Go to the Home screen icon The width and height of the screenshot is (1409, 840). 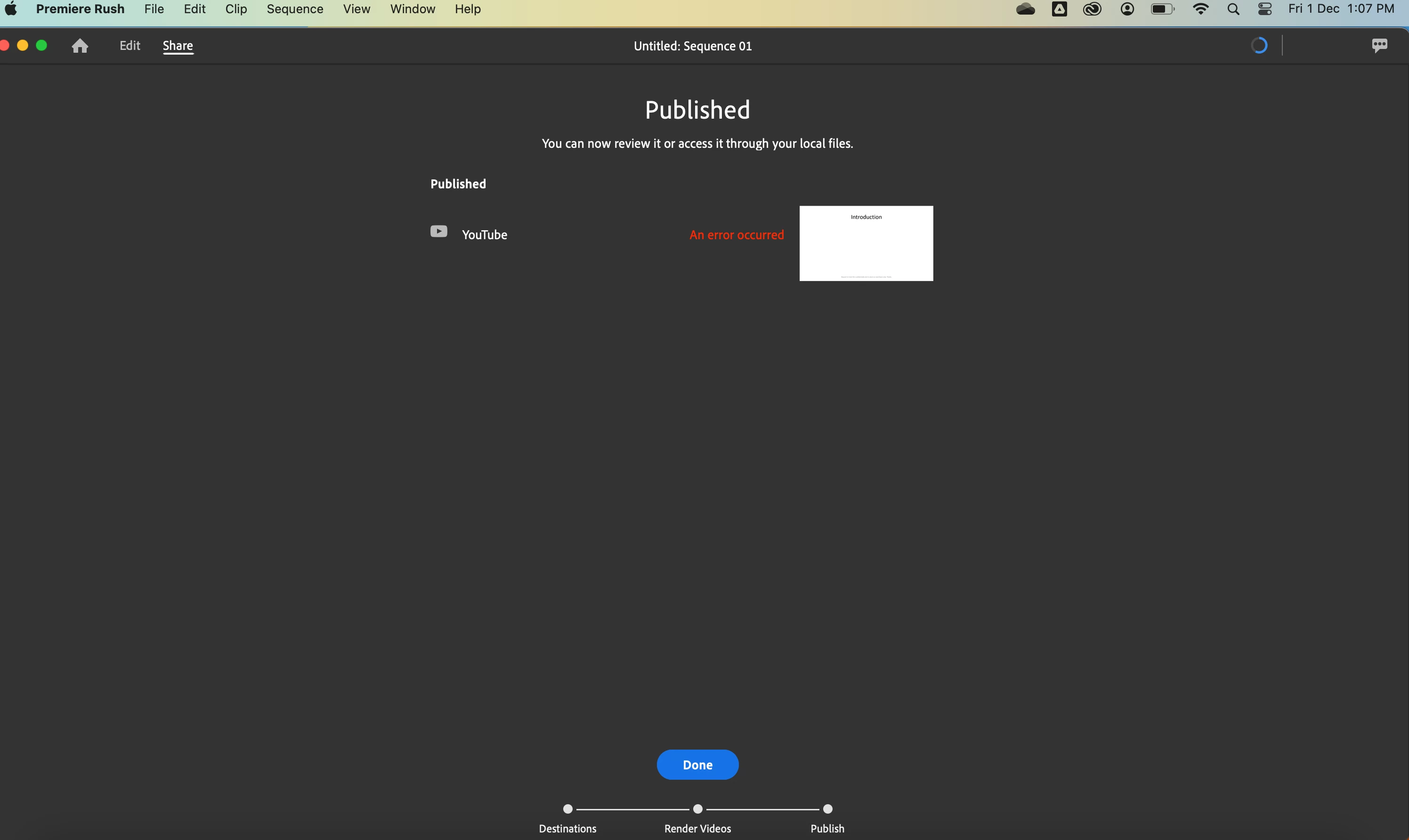coord(80,46)
